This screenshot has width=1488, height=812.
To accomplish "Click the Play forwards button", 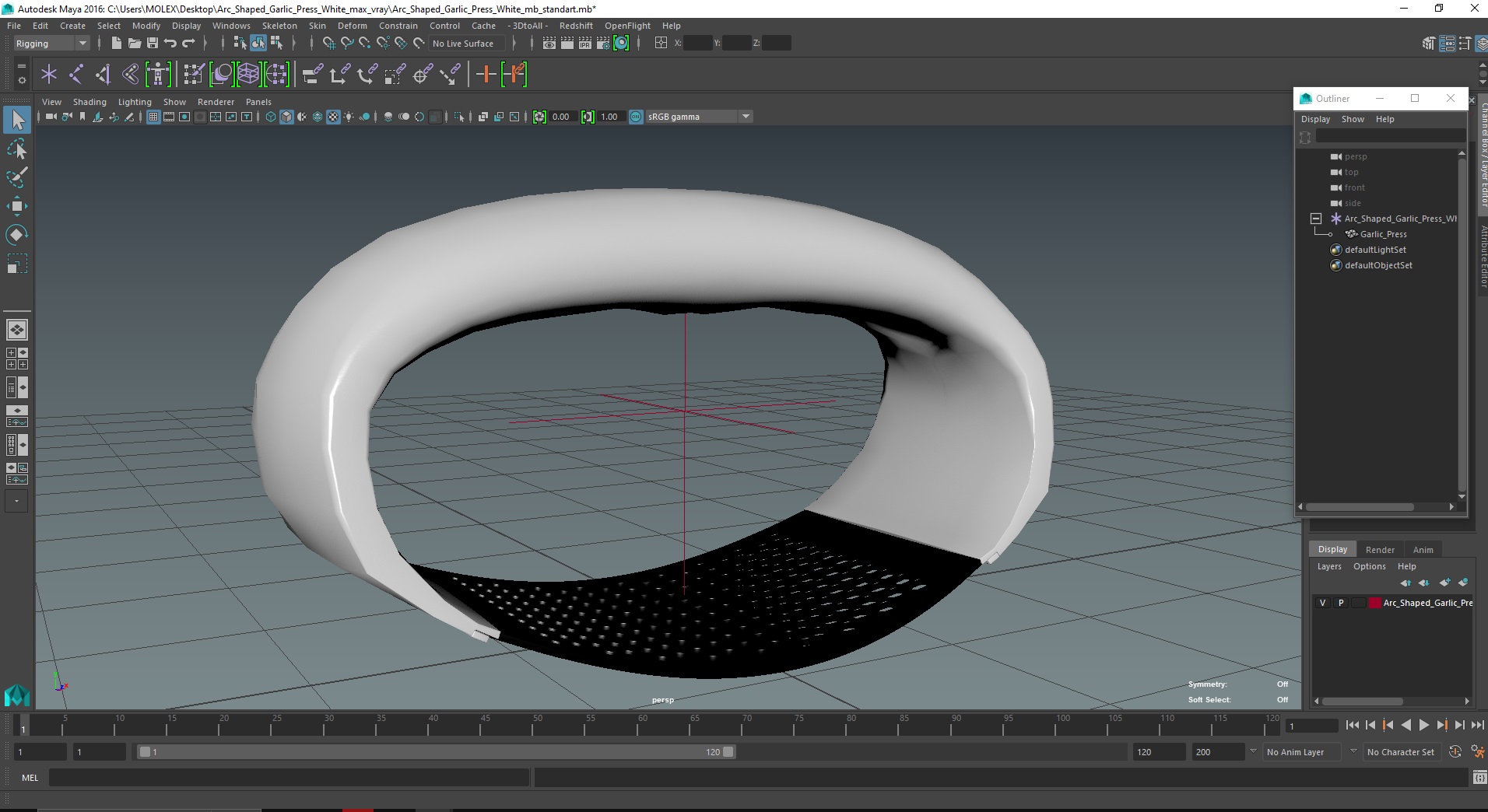I will click(x=1423, y=725).
